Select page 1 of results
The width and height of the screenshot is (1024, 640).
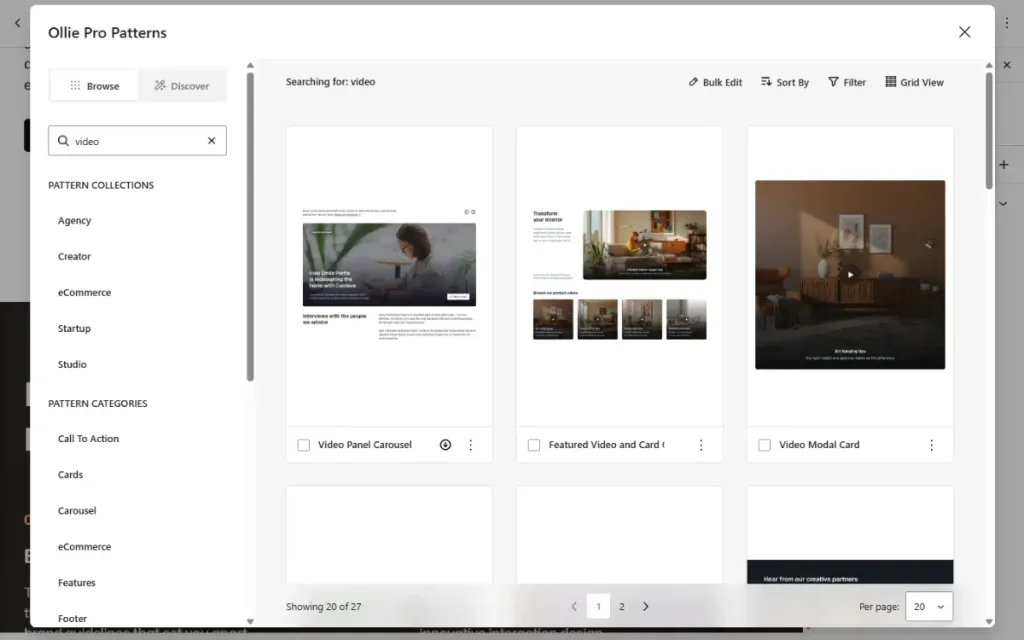[x=598, y=607]
